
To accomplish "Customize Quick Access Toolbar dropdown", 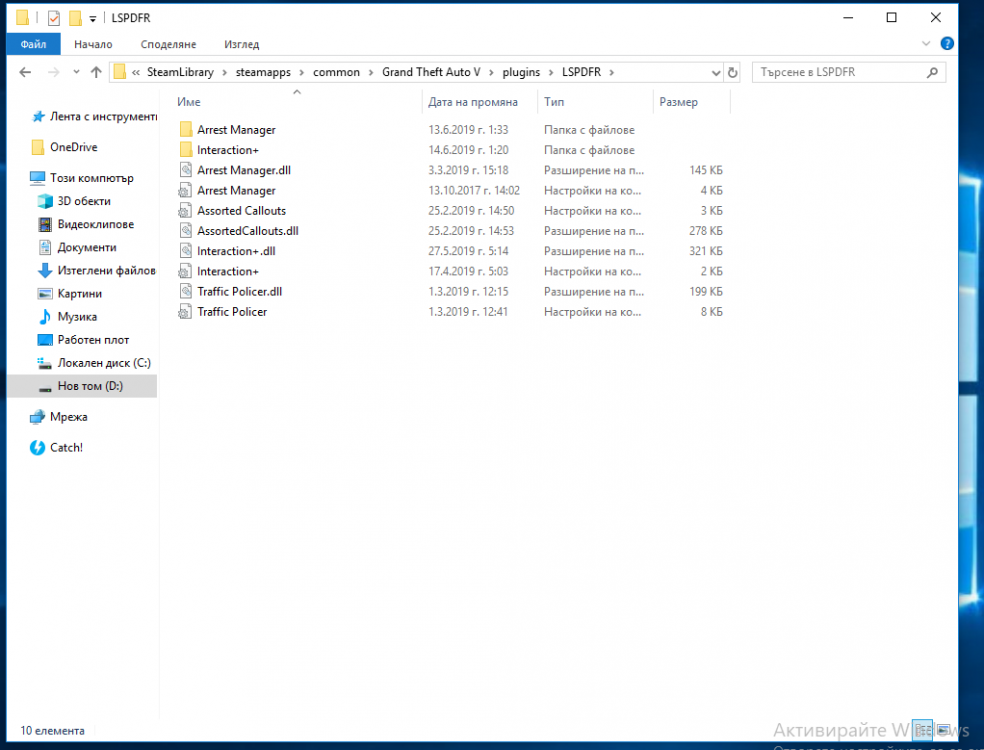I will 92,19.
